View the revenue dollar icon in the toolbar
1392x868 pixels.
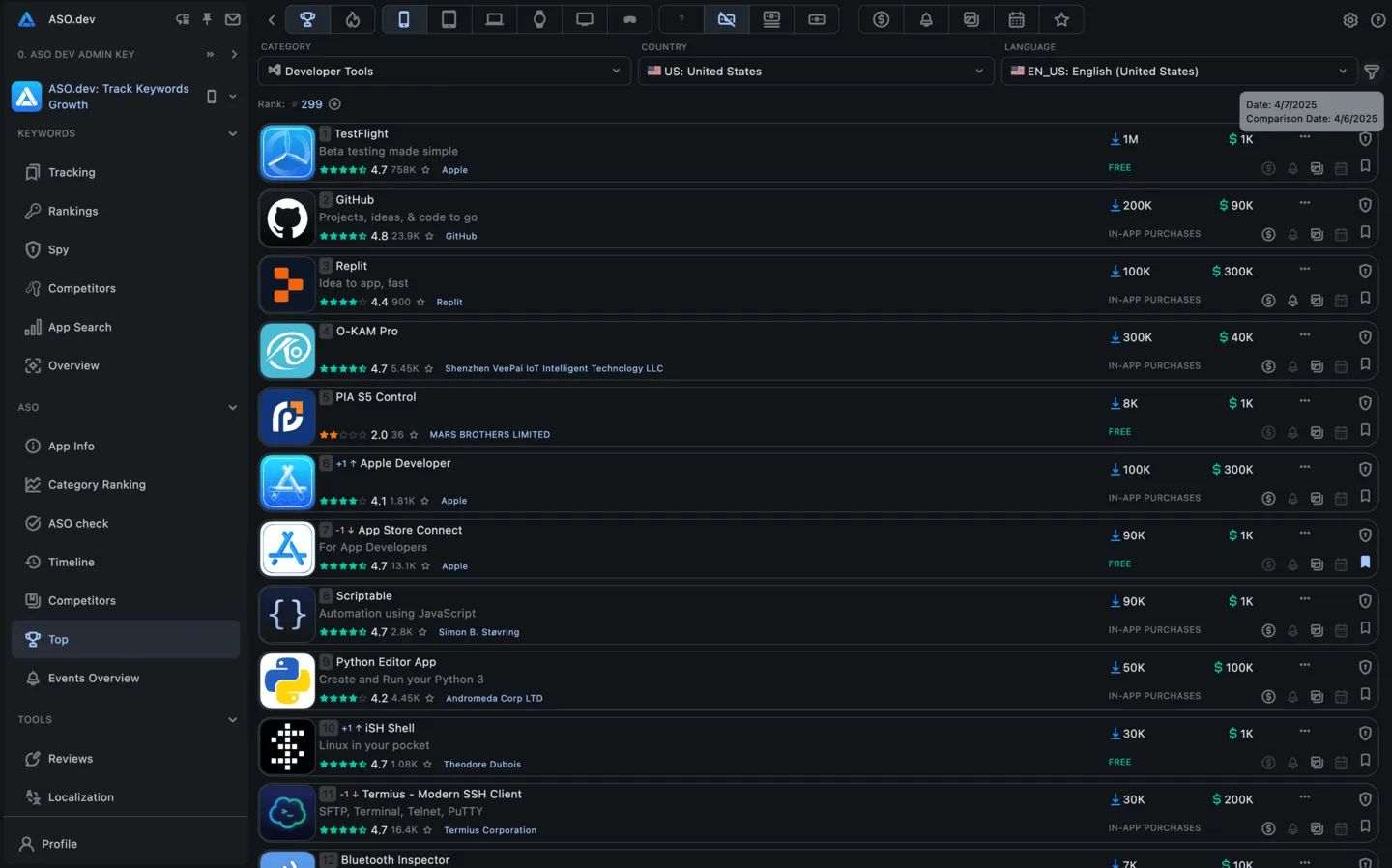point(881,19)
